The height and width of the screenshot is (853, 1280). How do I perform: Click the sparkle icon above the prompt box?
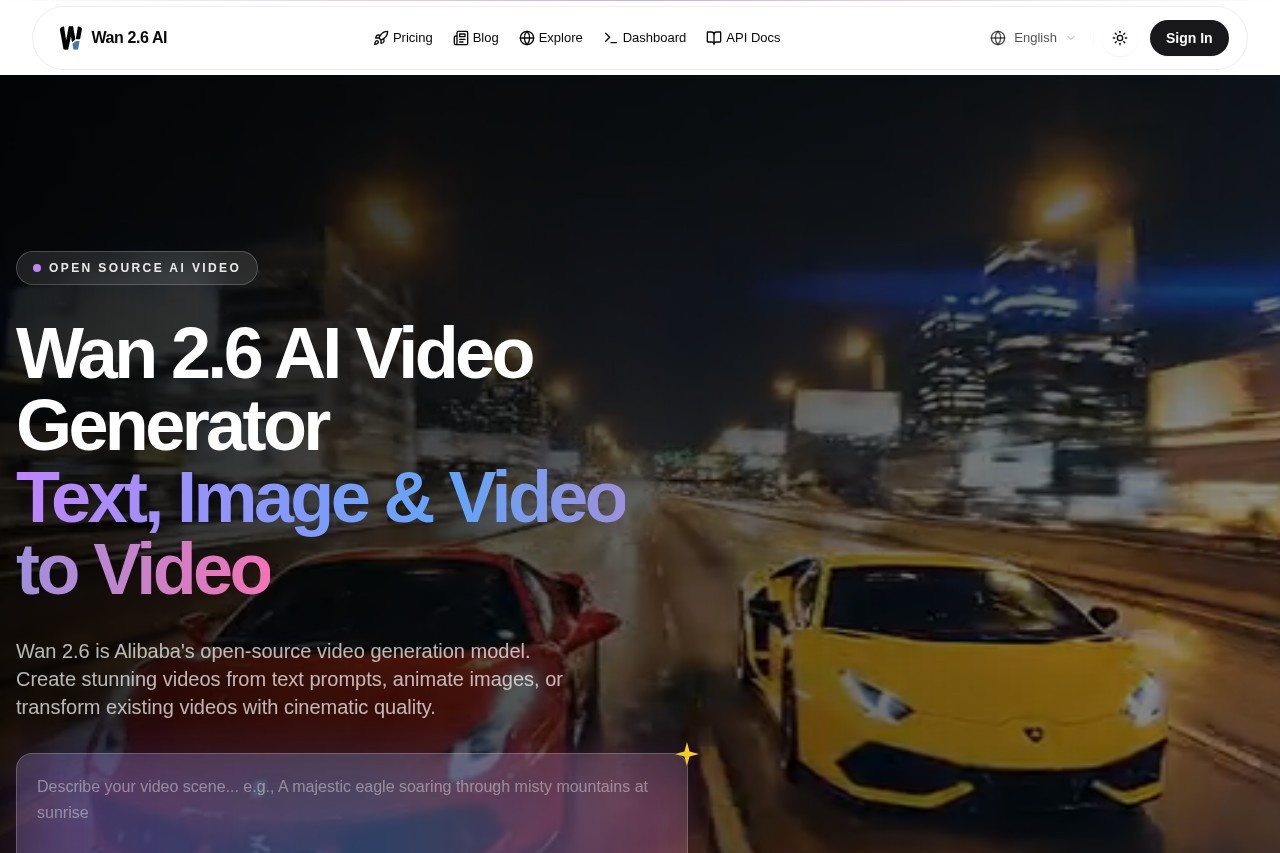click(x=687, y=753)
